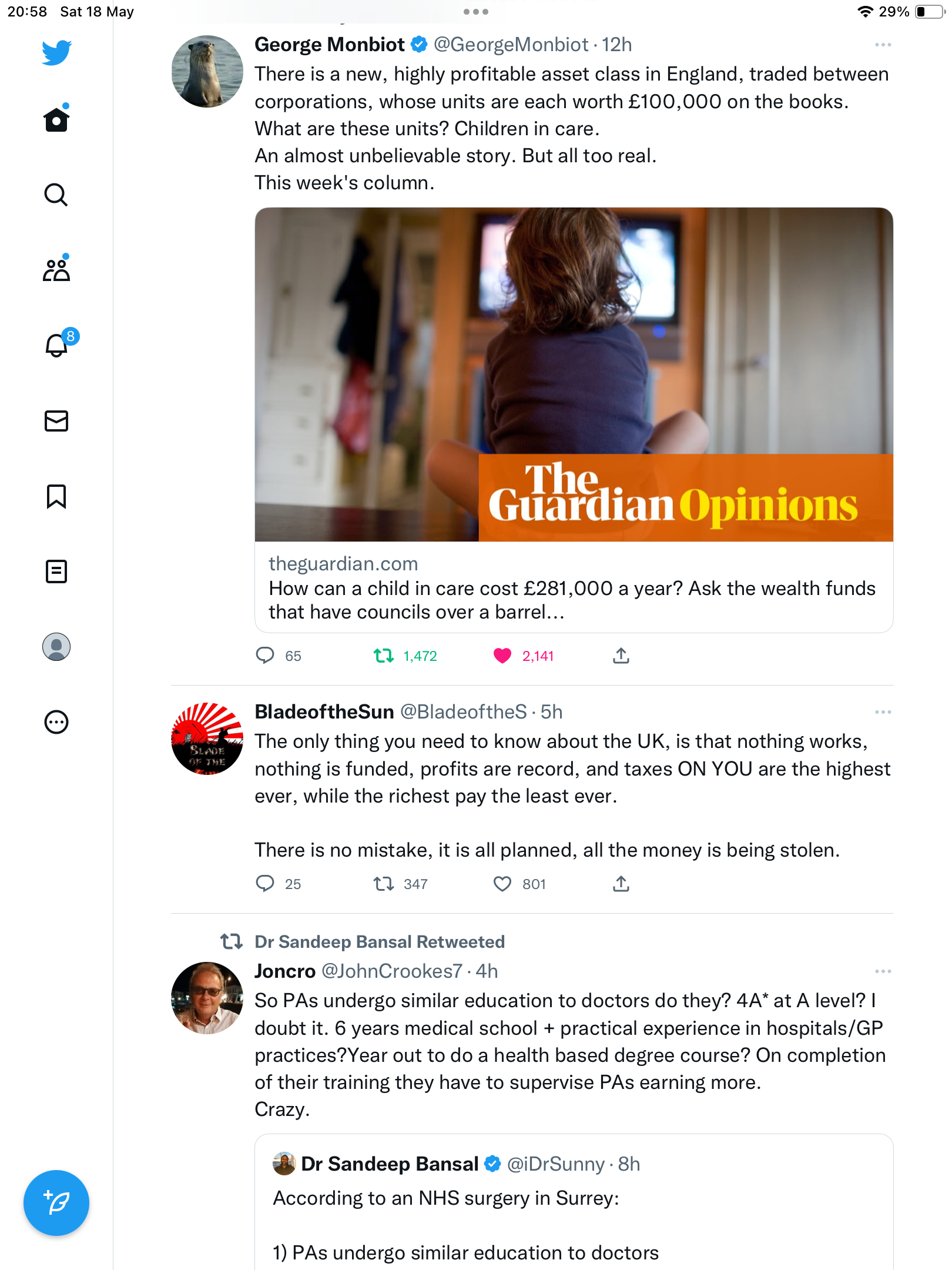Open more options on Joncro's tweet
Viewport: 952px width, 1270px height.
[883, 971]
